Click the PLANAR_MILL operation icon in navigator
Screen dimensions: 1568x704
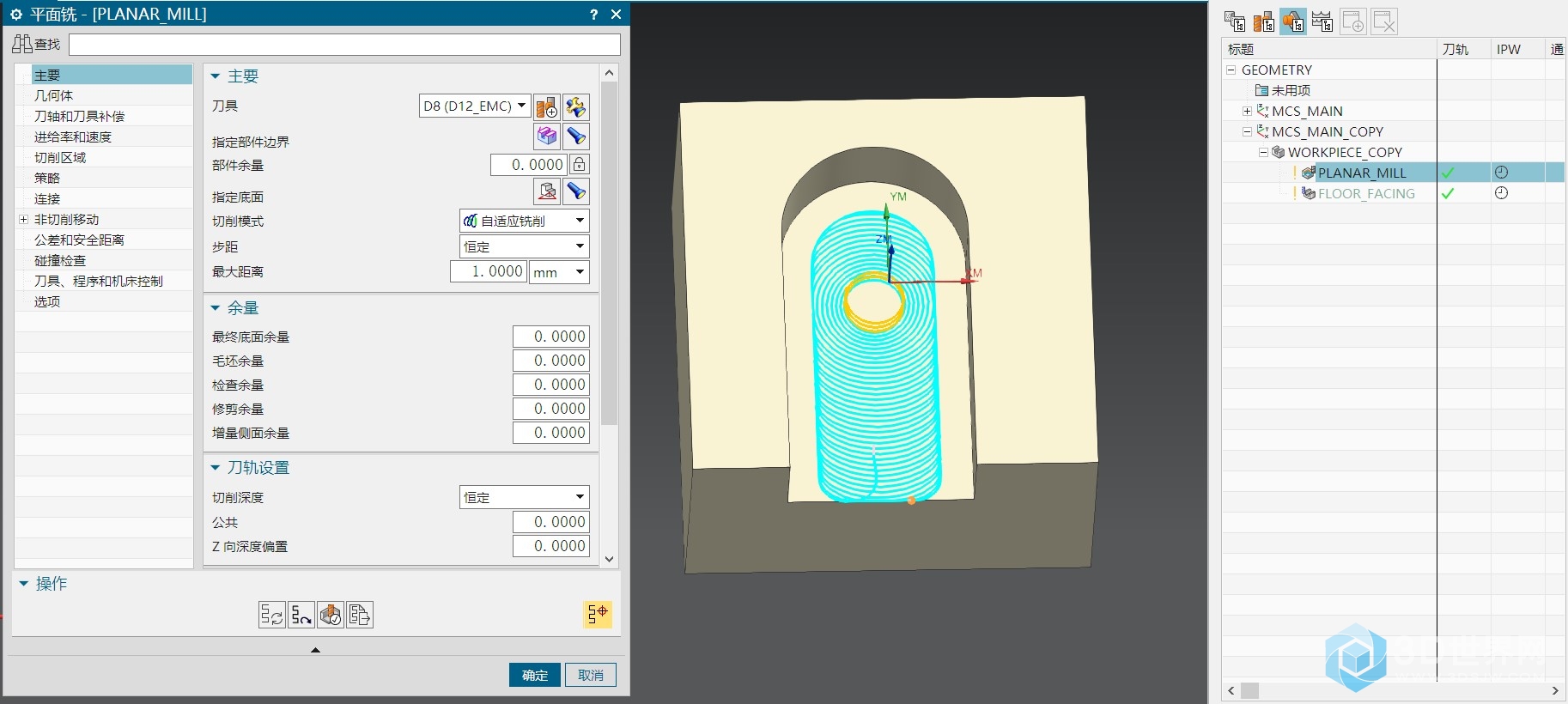click(1309, 173)
